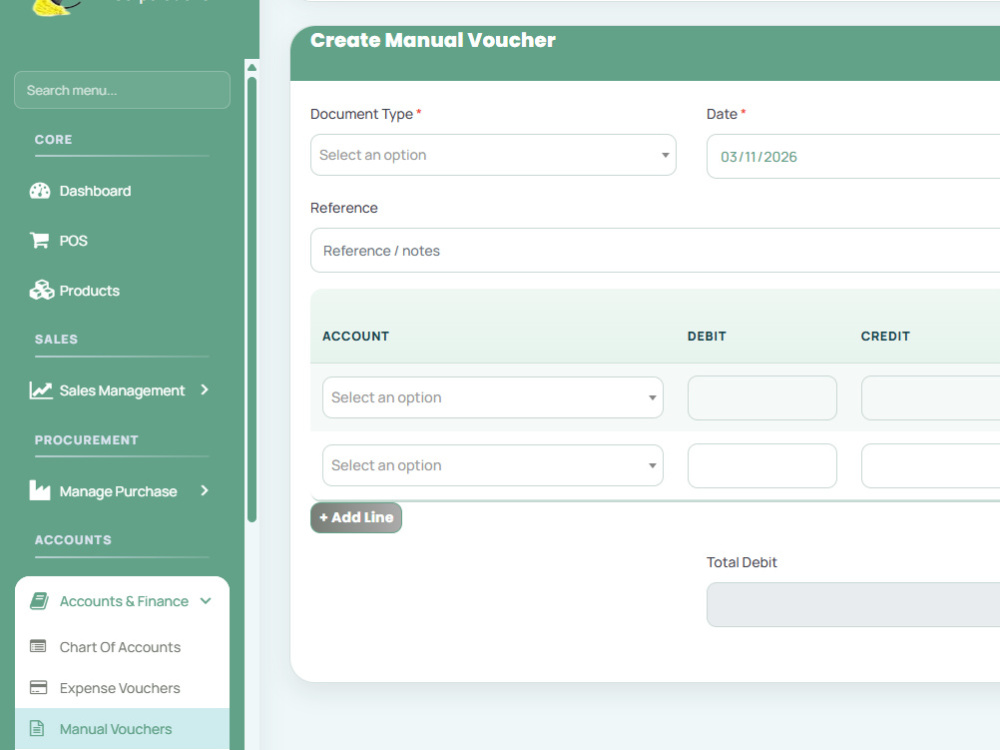Click the Dashboard gauge icon
1000x750 pixels.
coord(40,191)
